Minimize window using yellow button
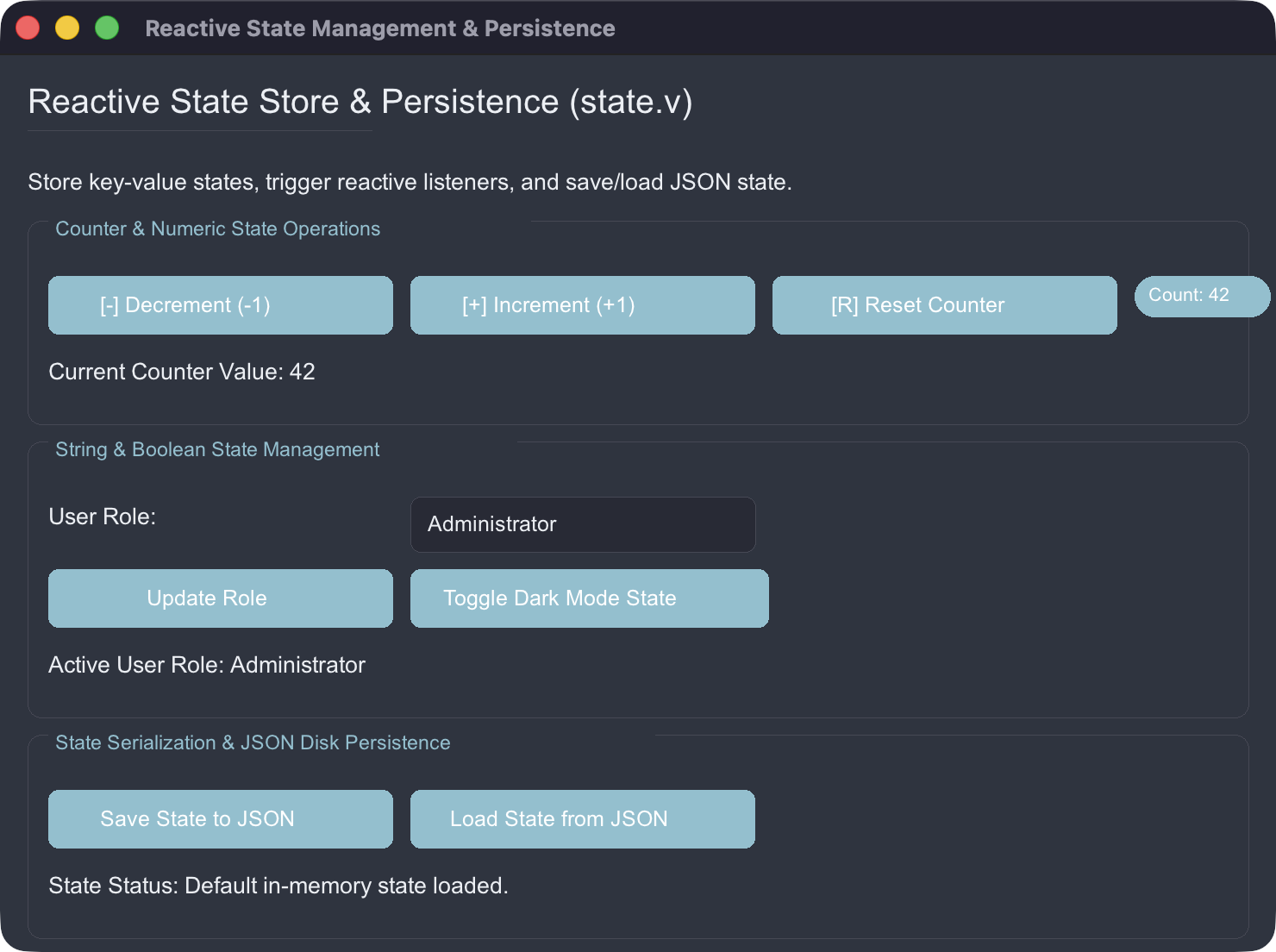The width and height of the screenshot is (1276, 952). coord(67,28)
